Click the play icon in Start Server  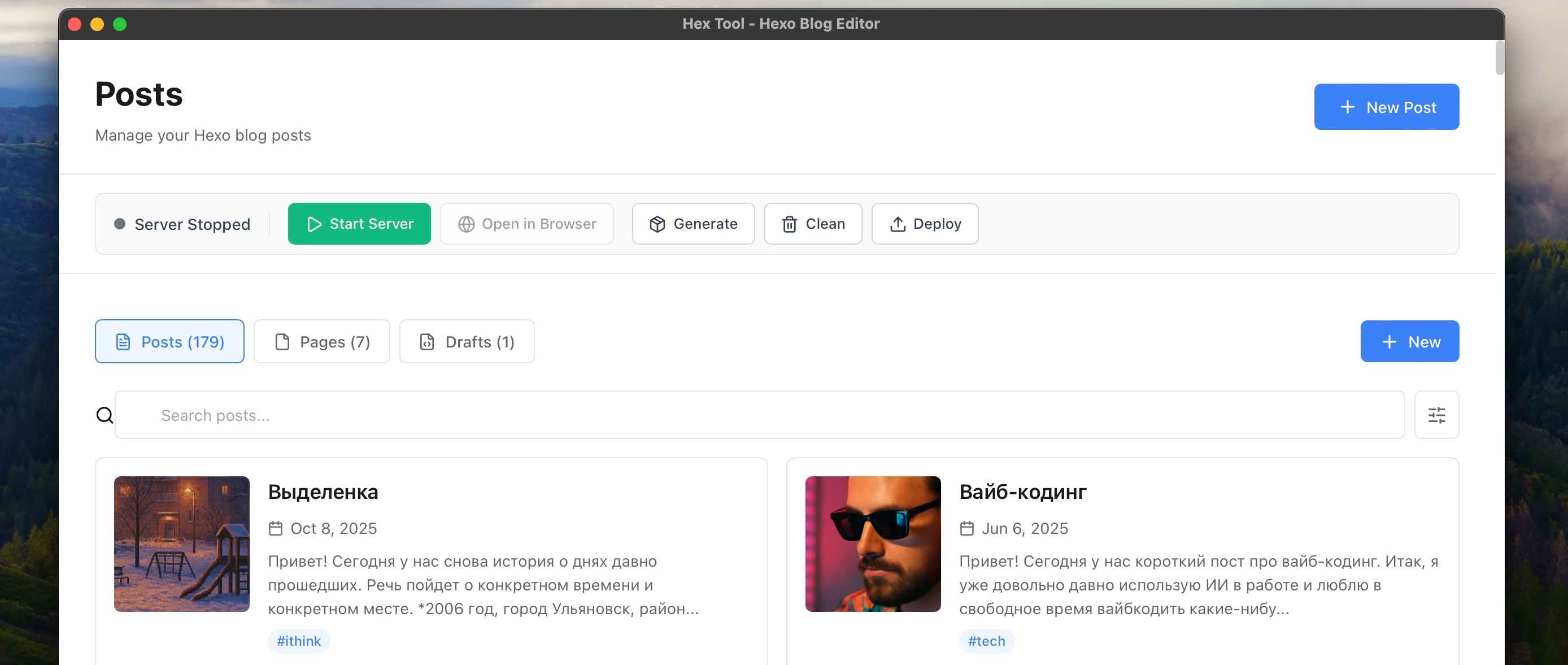314,224
